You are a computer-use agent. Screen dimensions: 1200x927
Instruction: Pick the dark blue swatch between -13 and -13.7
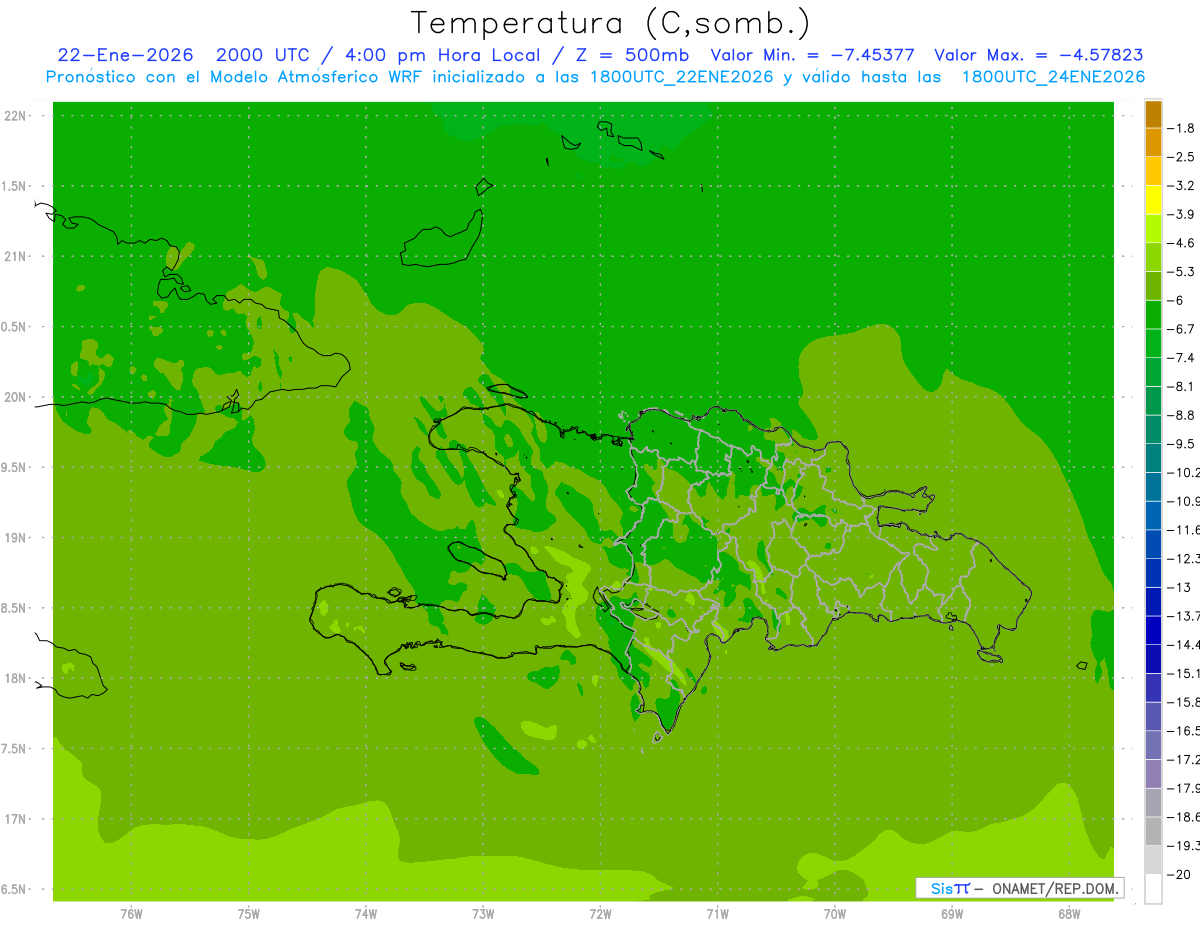[x=1153, y=601]
